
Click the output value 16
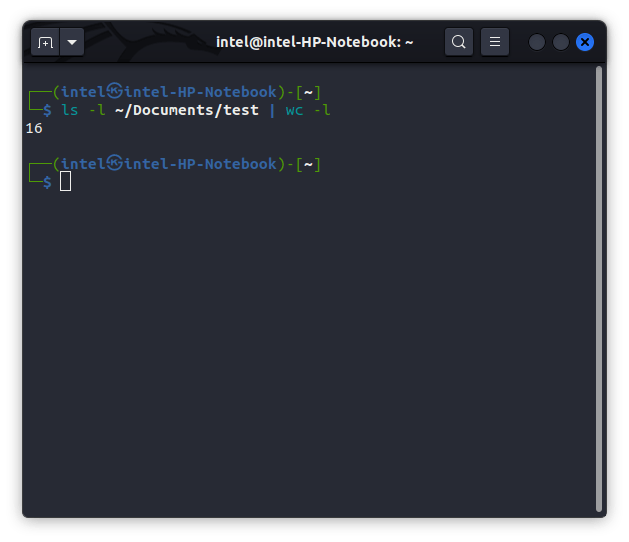click(34, 128)
